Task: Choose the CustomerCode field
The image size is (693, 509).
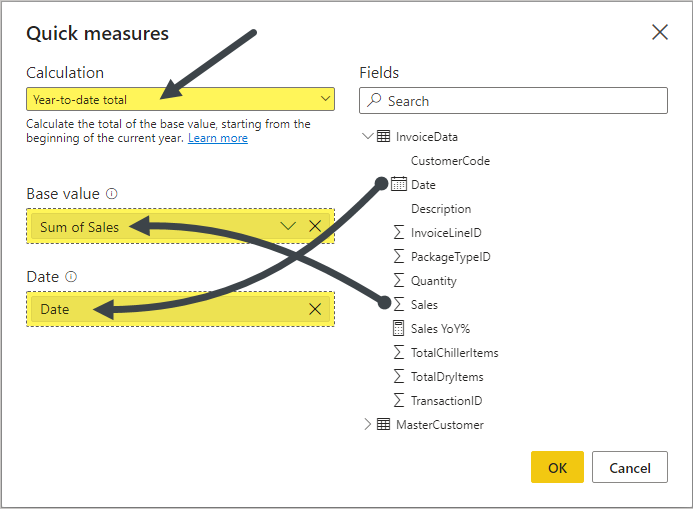Action: pos(450,160)
